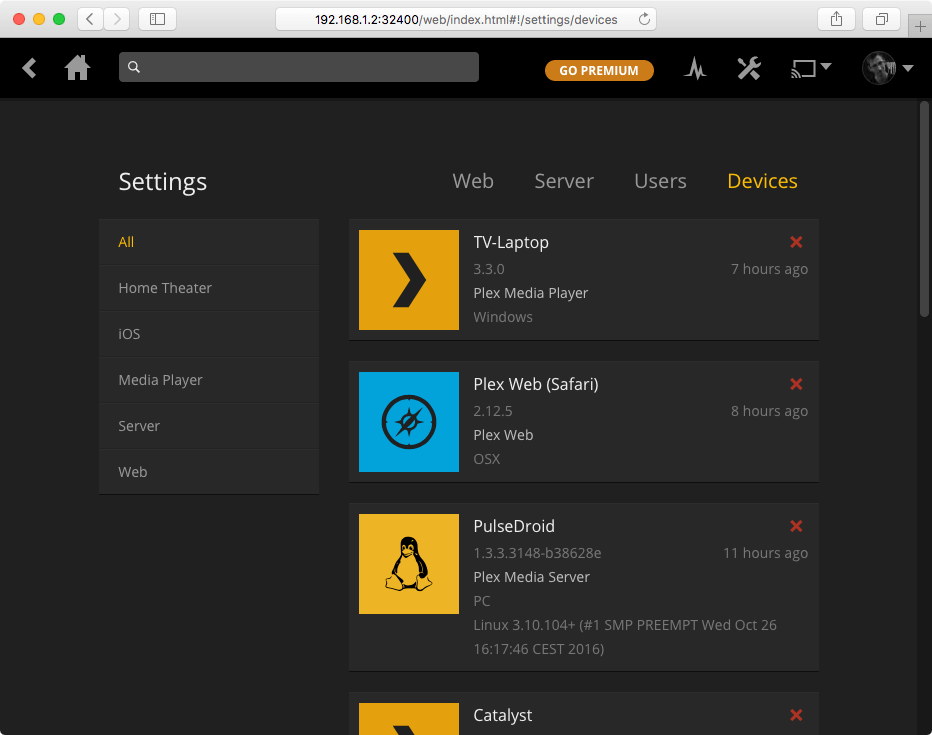The image size is (932, 735).
Task: Toggle Safari's sidebar button
Action: [x=157, y=19]
